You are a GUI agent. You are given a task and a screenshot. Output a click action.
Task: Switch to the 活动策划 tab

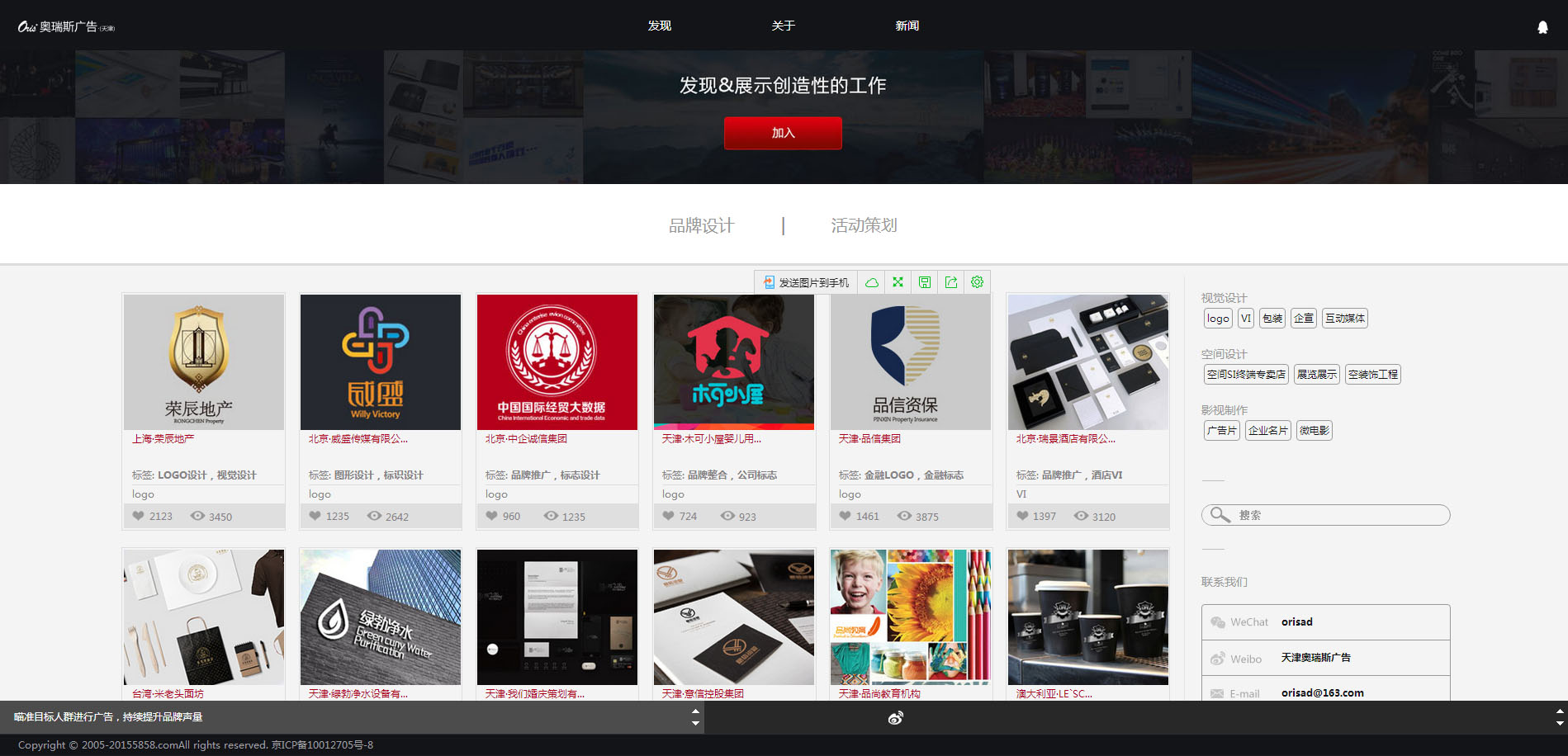[864, 225]
